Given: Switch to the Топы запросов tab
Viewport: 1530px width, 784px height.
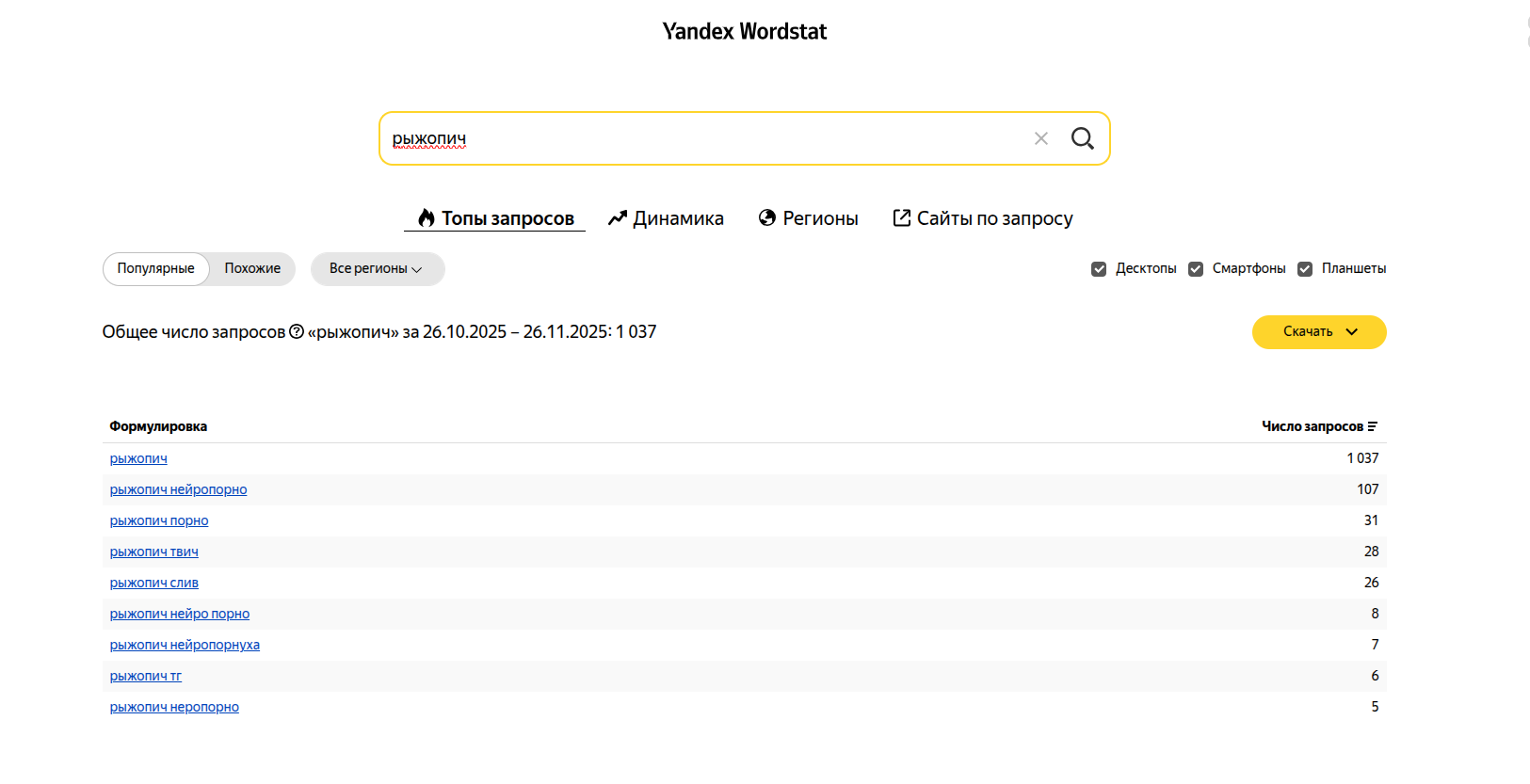Looking at the screenshot, I should tap(495, 218).
